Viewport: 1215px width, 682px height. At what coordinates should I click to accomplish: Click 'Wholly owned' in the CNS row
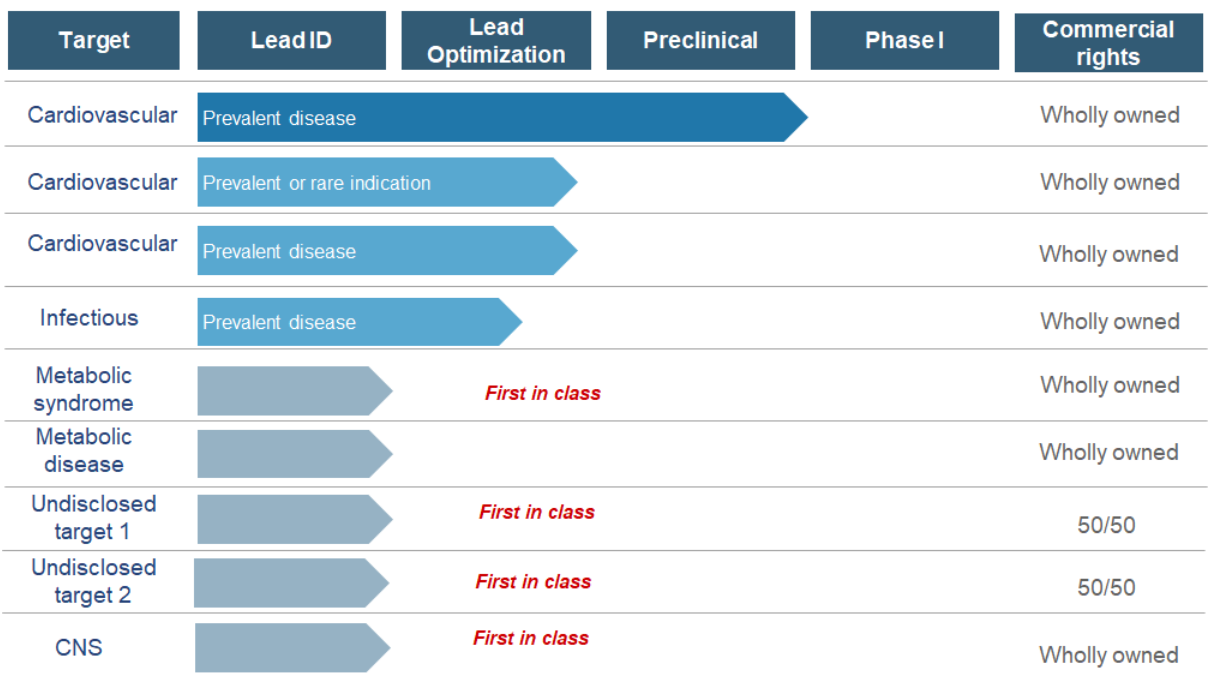click(x=1108, y=655)
